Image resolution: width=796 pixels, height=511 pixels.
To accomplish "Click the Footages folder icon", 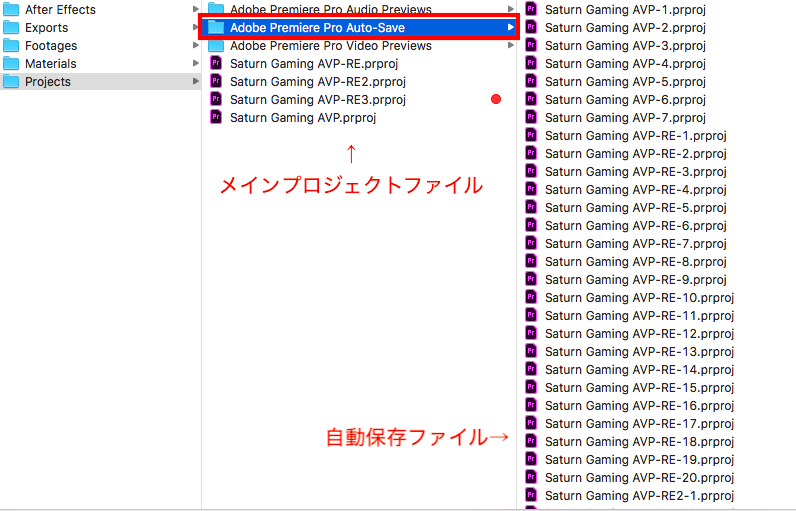I will point(11,46).
